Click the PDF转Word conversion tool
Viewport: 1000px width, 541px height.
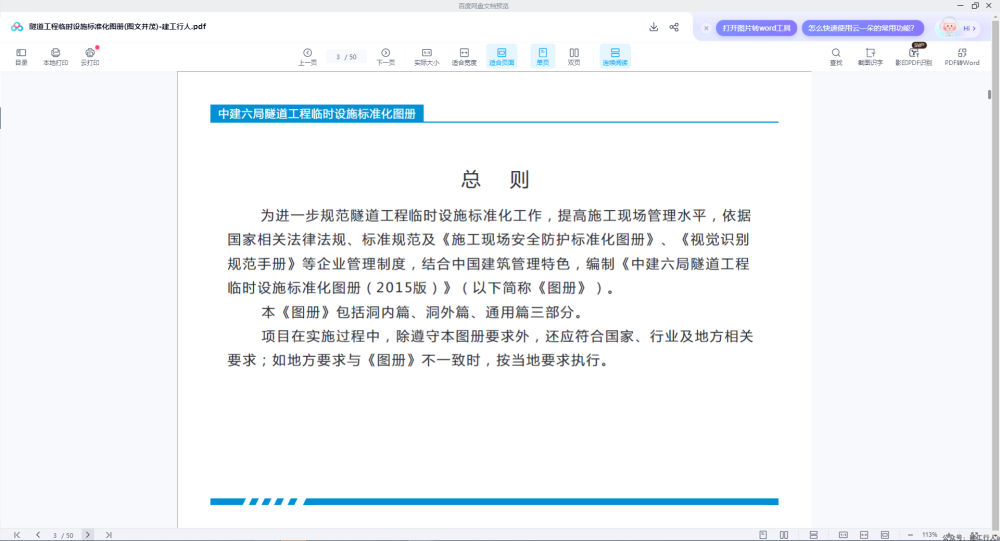tap(962, 56)
